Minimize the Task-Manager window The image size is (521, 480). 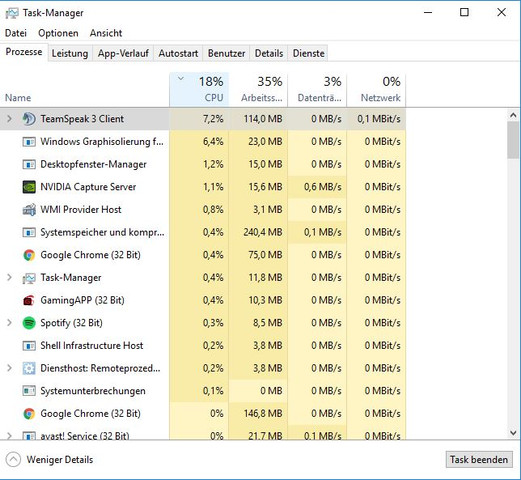[428, 13]
